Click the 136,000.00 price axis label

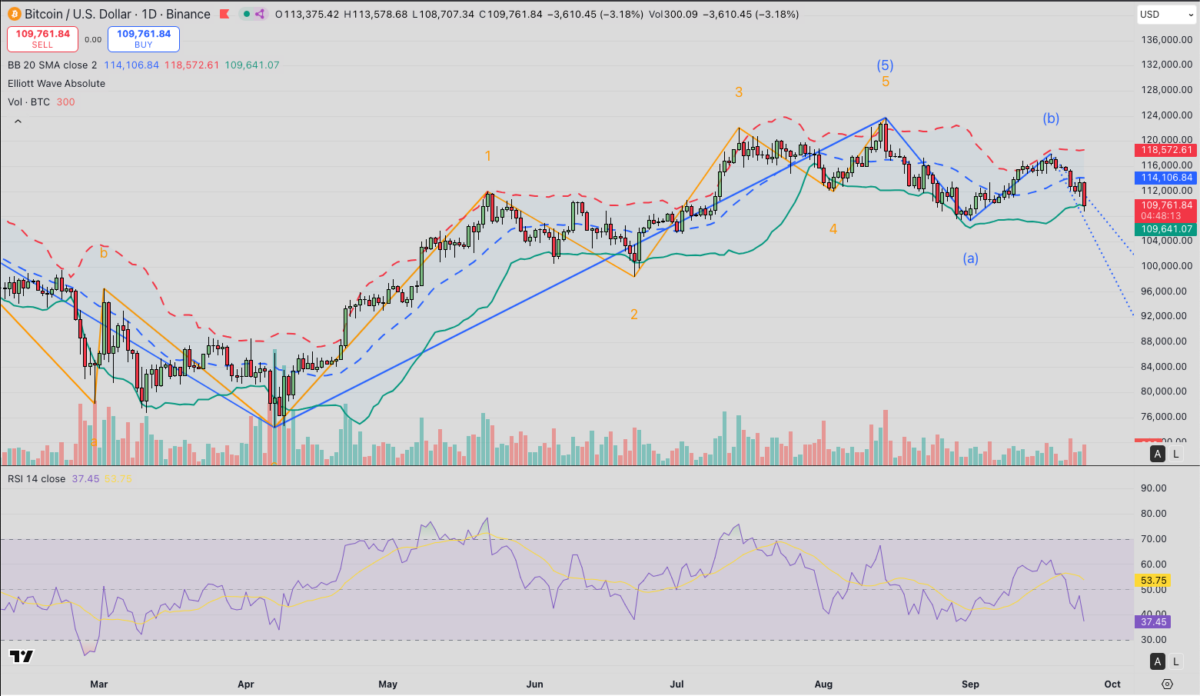(1165, 40)
